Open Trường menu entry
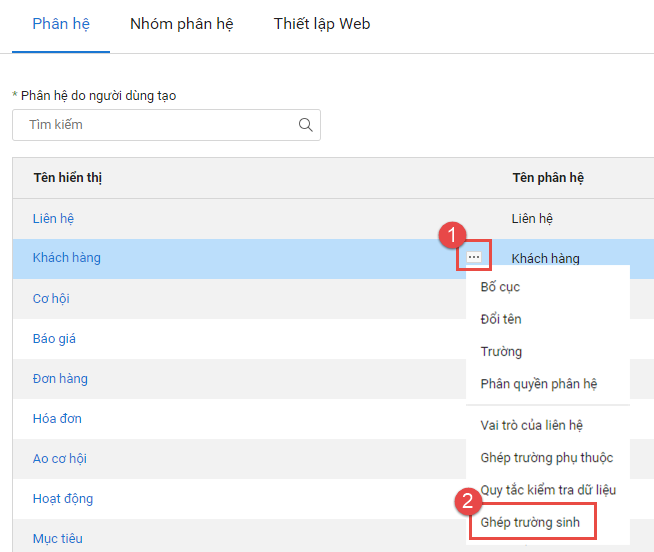This screenshot has height=552, width=654. 501,351
